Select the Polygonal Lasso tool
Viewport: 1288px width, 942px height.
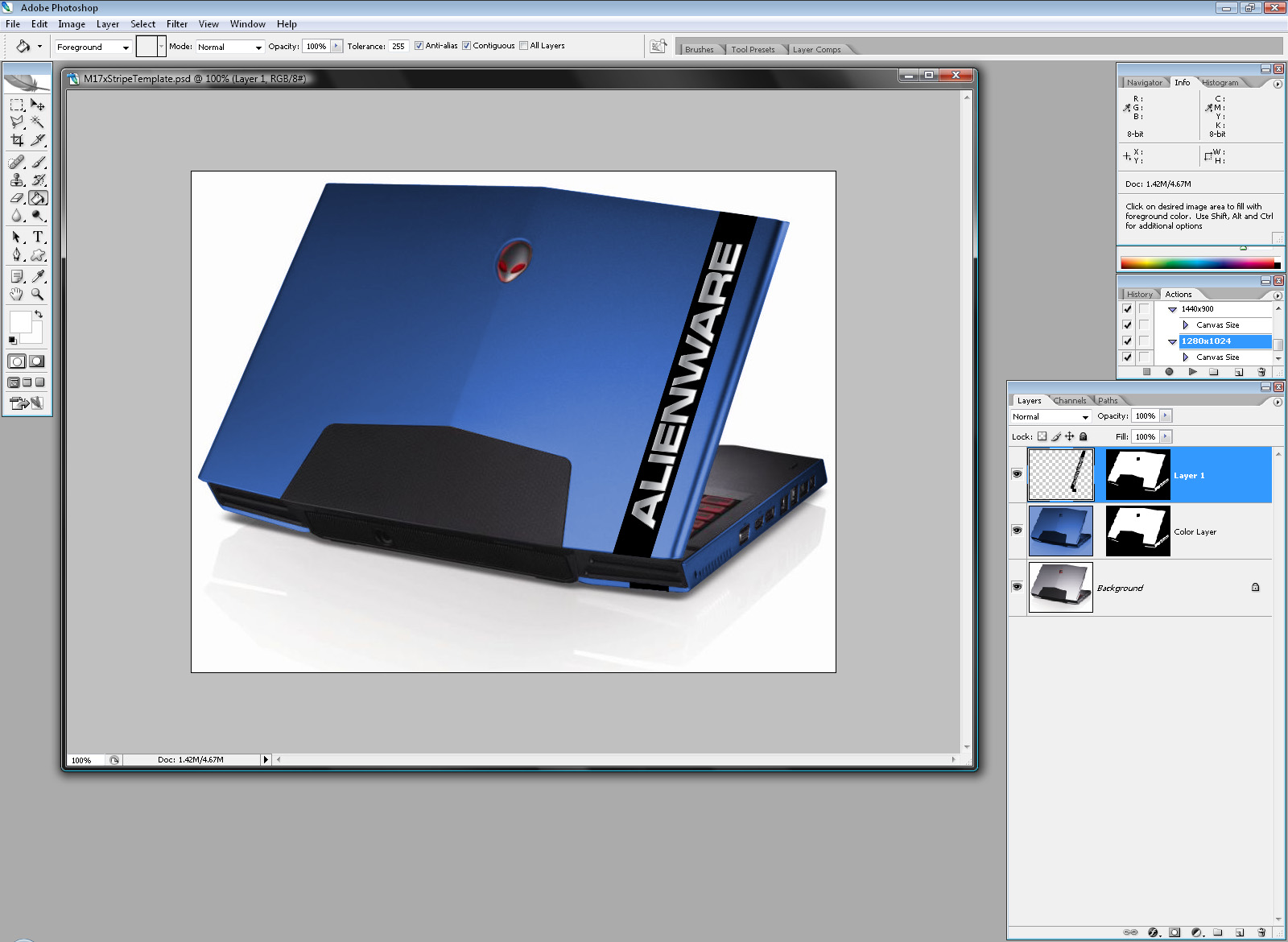point(17,122)
